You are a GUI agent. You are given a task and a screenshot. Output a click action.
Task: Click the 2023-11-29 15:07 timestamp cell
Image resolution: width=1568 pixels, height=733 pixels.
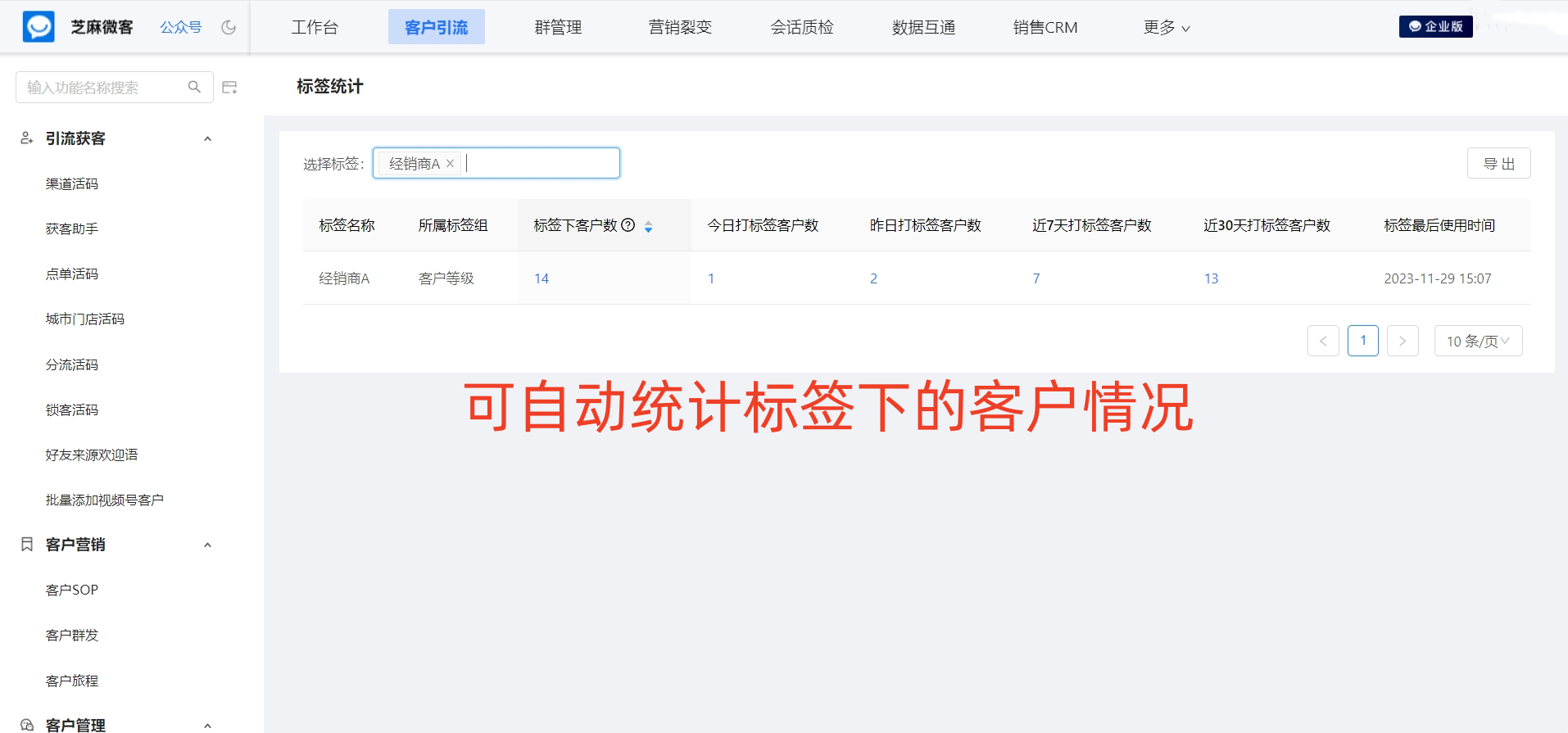tap(1438, 278)
